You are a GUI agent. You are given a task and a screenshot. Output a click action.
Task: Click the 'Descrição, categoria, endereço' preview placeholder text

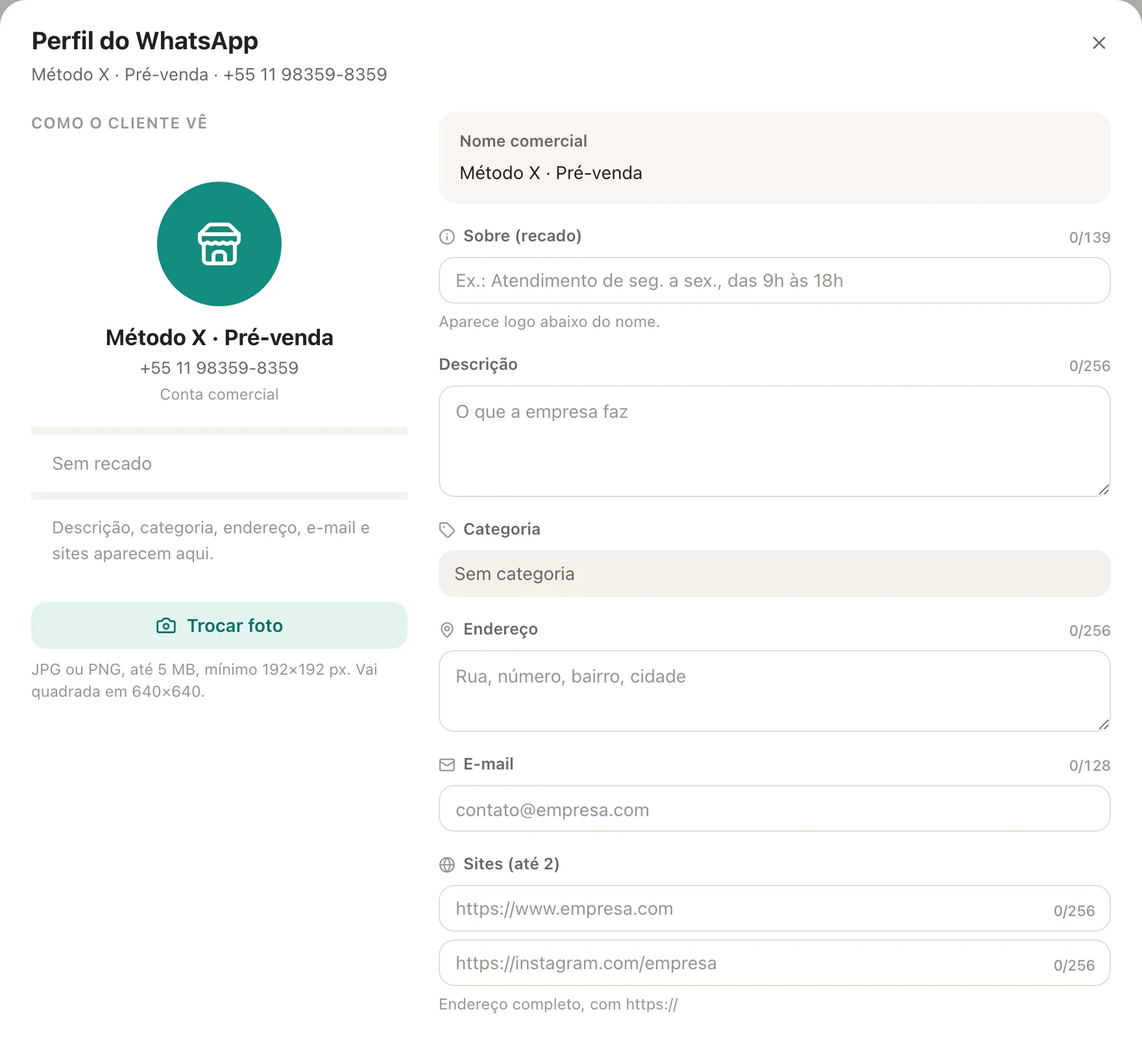click(x=211, y=540)
